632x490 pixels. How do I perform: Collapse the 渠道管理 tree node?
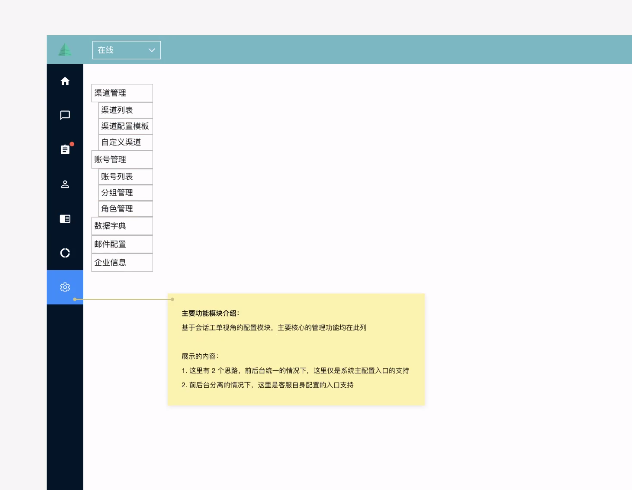point(121,92)
